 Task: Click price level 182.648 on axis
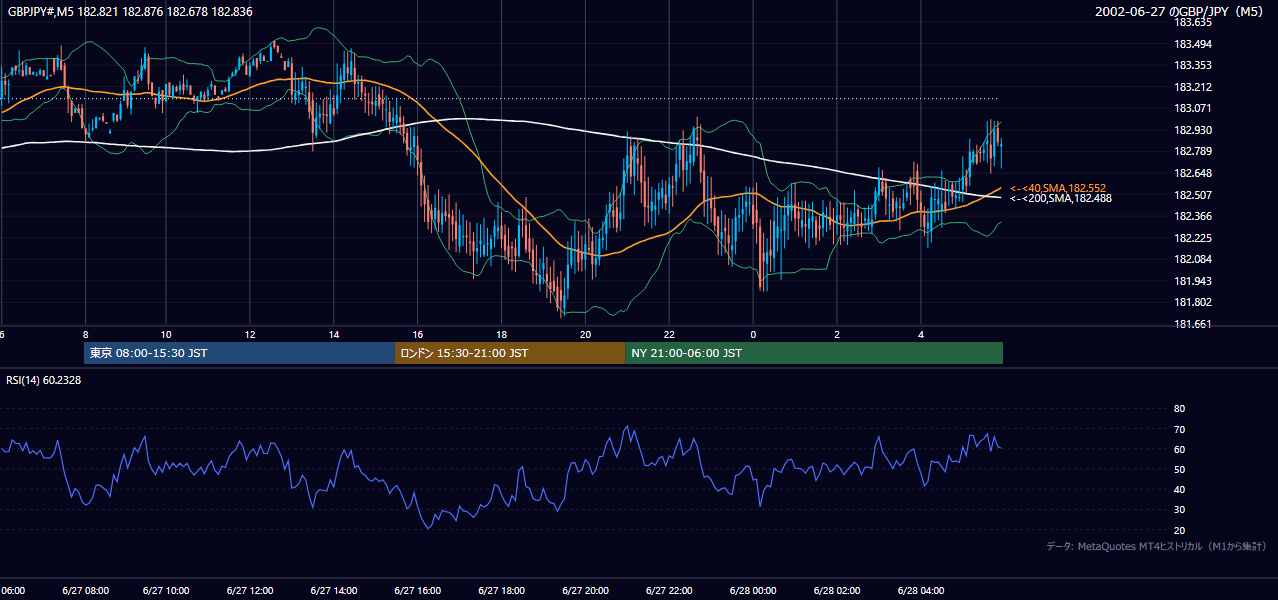1192,173
